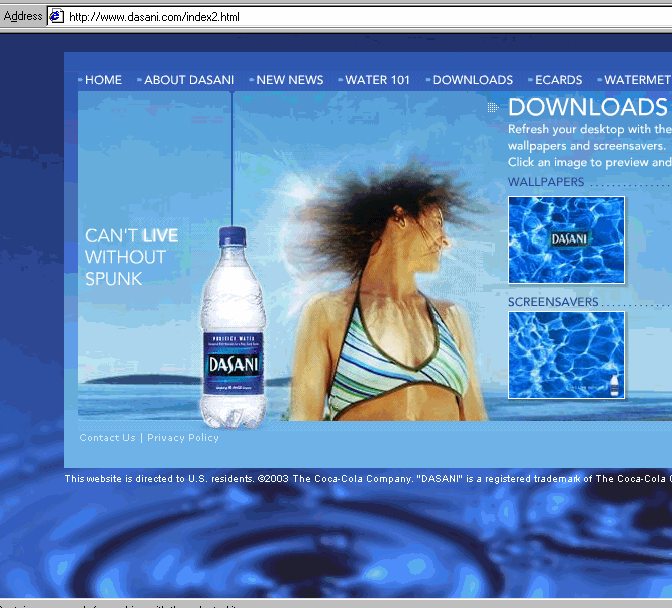Go to the NEW NEWS section
Screen dimensions: 672x608
290,80
